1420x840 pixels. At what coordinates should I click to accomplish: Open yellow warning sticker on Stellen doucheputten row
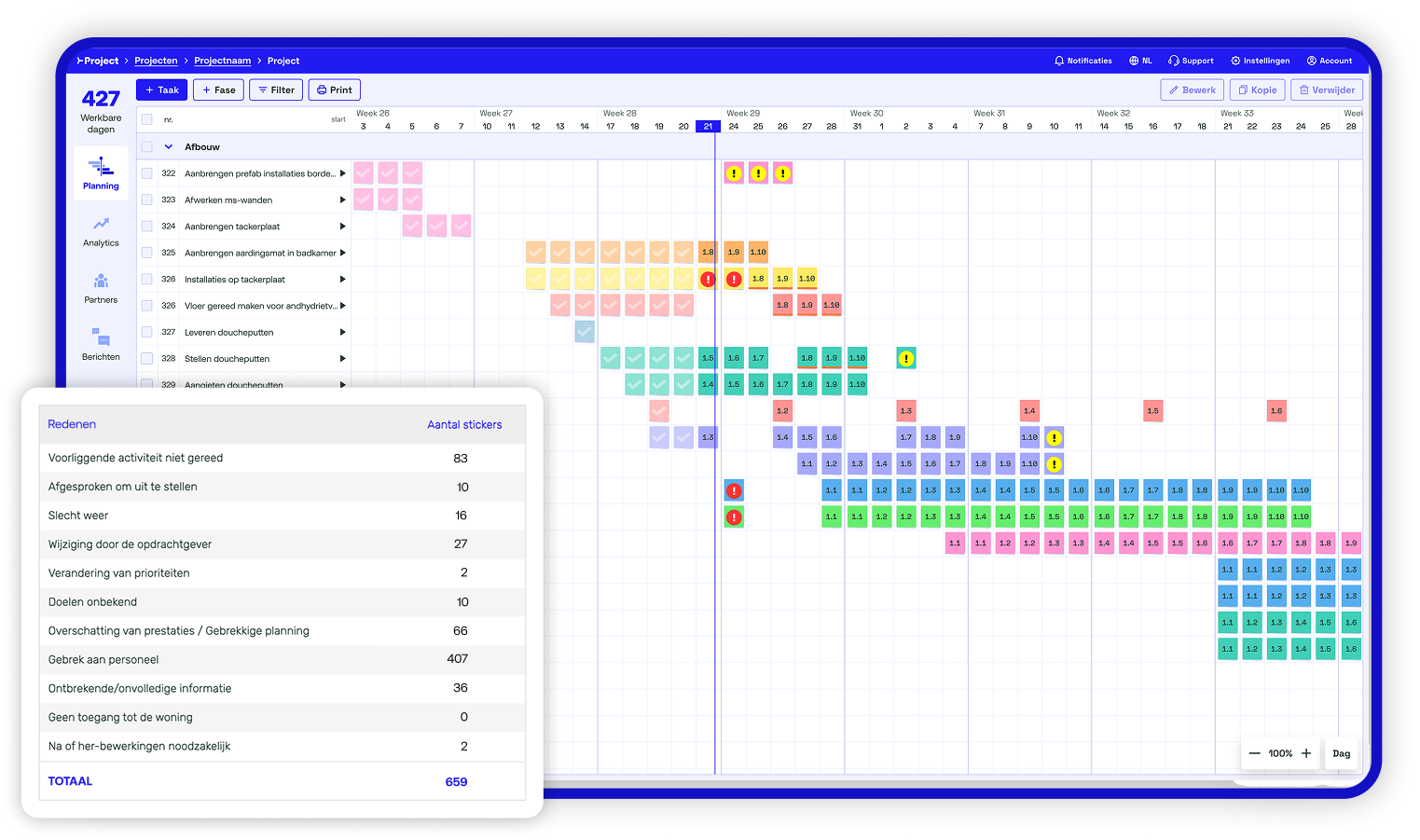pyautogui.click(x=905, y=358)
